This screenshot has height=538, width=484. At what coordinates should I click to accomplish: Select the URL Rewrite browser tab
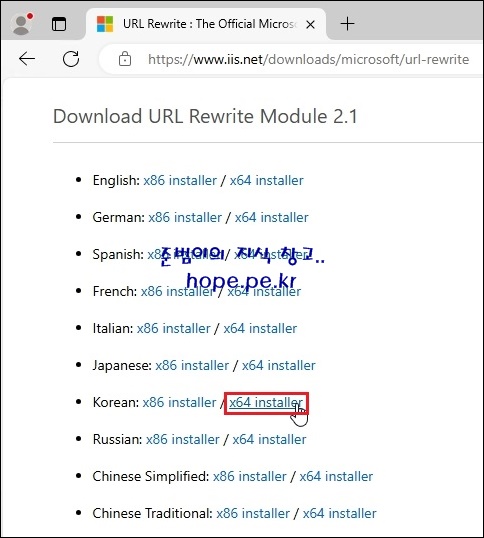point(206,24)
